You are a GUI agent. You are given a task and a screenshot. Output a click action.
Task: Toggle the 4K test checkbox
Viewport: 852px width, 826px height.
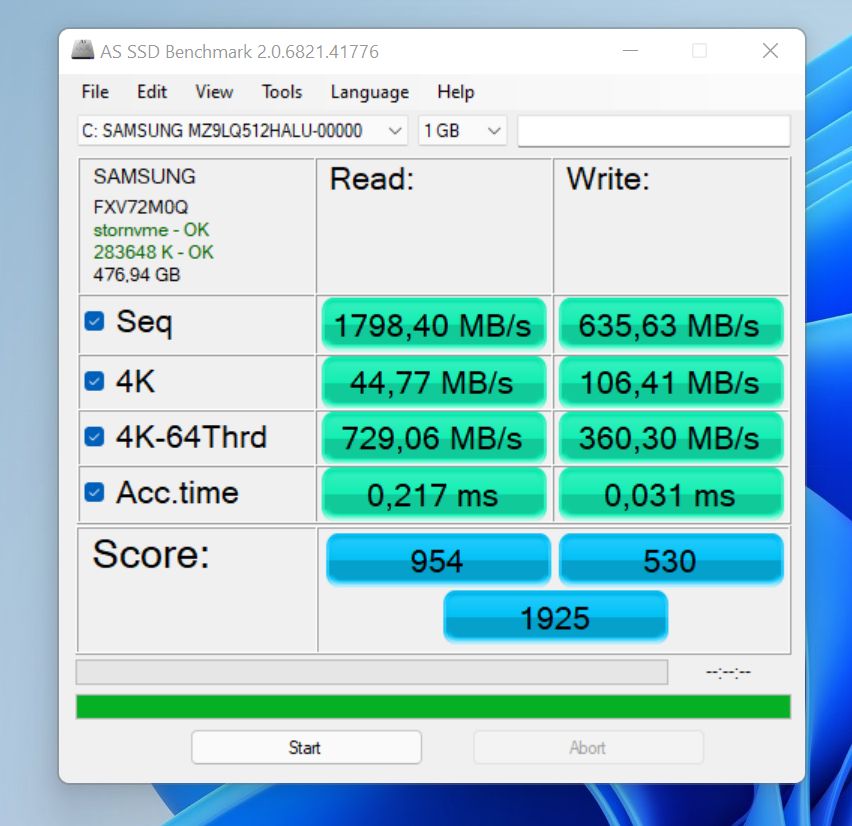pyautogui.click(x=94, y=381)
